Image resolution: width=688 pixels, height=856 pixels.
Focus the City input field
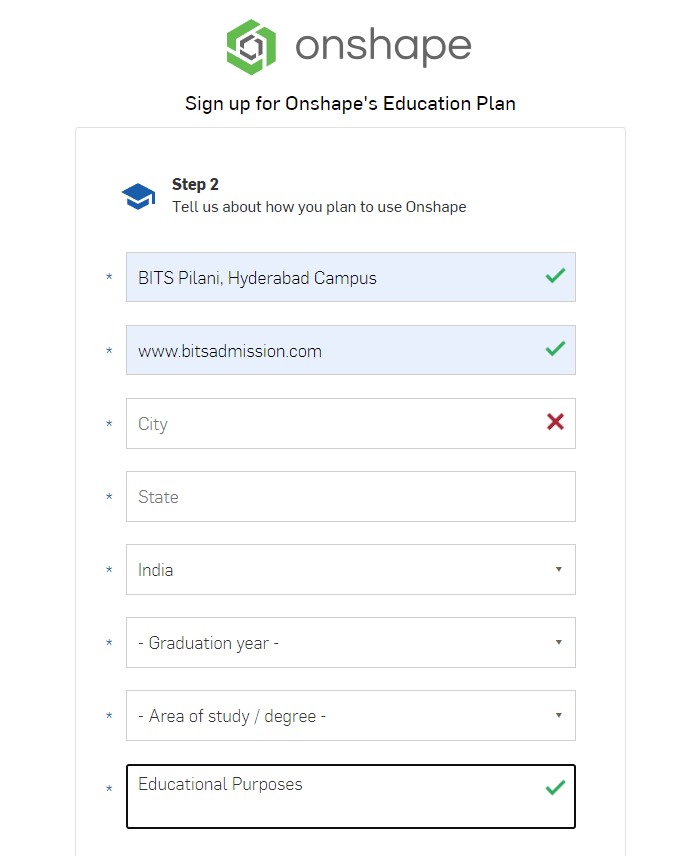pyautogui.click(x=351, y=424)
